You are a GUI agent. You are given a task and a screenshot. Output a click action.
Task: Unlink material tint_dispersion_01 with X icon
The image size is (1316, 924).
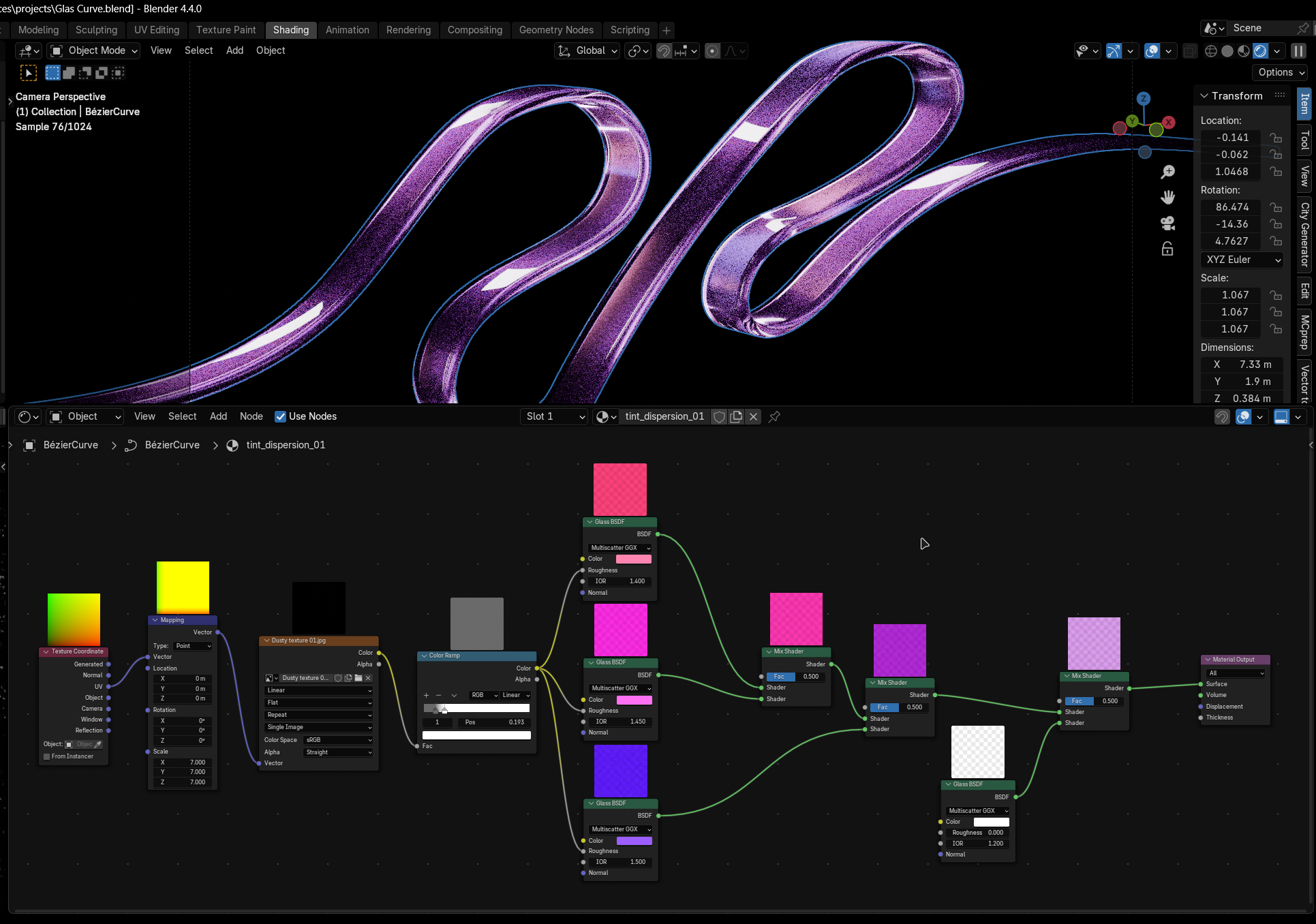point(753,416)
